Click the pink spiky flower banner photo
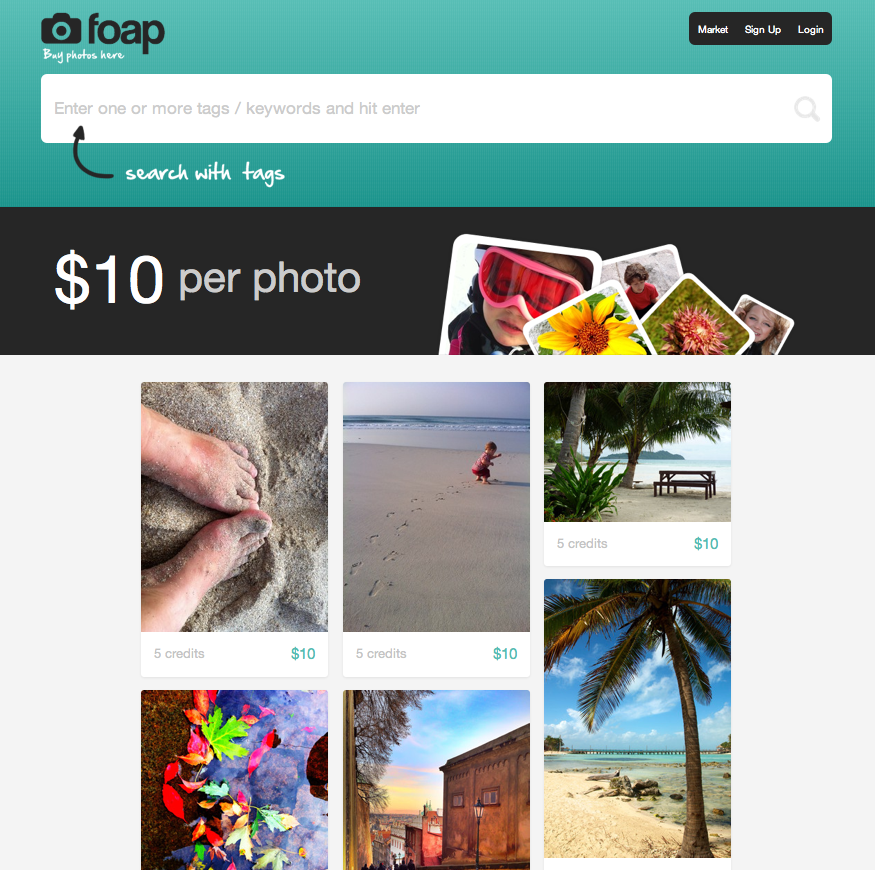Viewport: 875px width, 870px height. (x=696, y=319)
